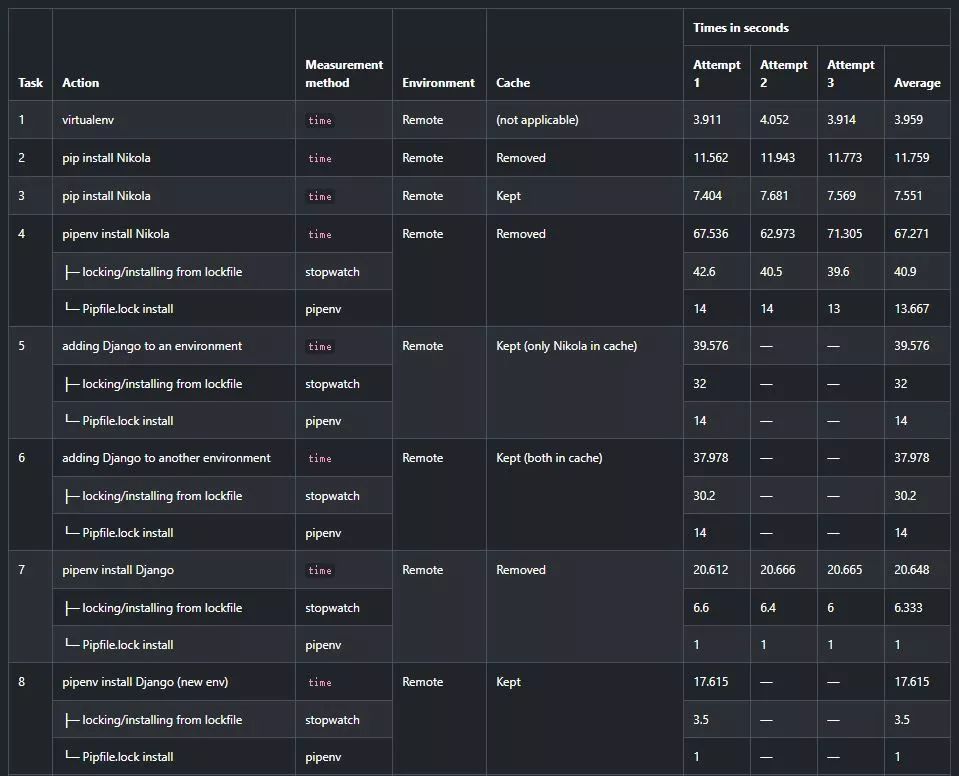Select the "Kept (only Nikola in cache)" cell
The height and width of the screenshot is (776, 959).
pyautogui.click(x=566, y=346)
